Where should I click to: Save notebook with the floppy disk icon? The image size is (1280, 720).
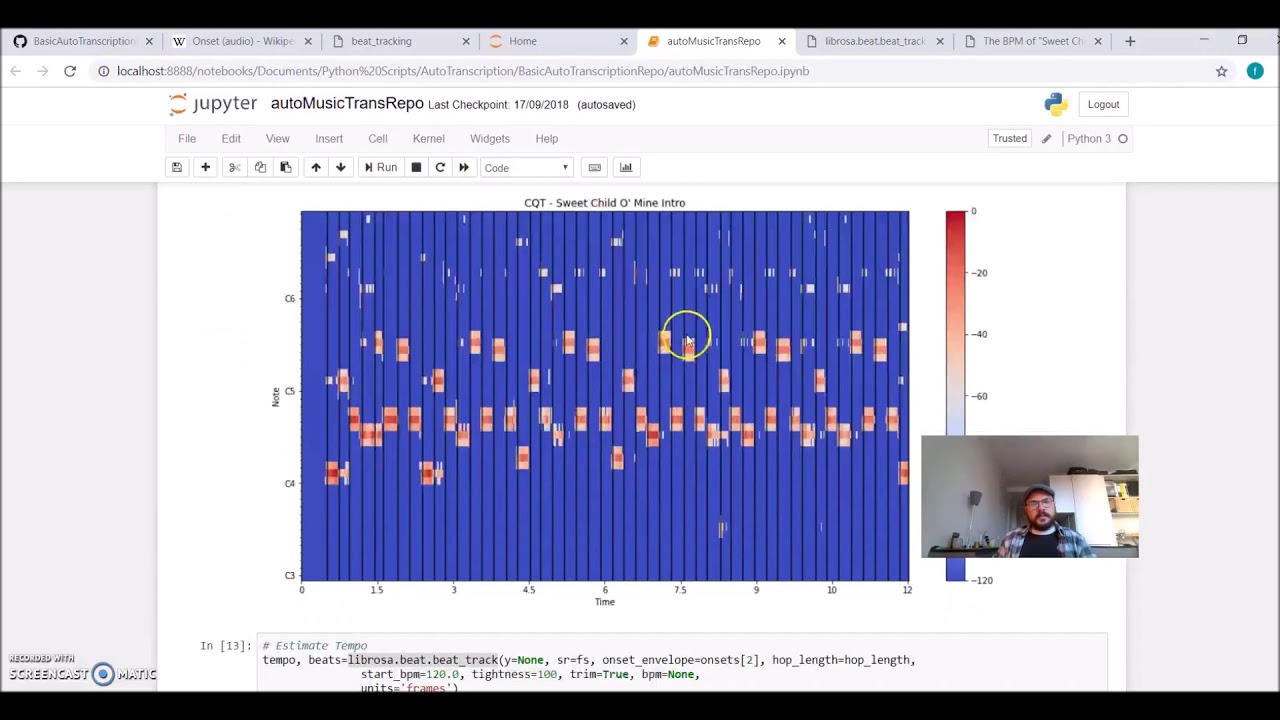click(177, 168)
